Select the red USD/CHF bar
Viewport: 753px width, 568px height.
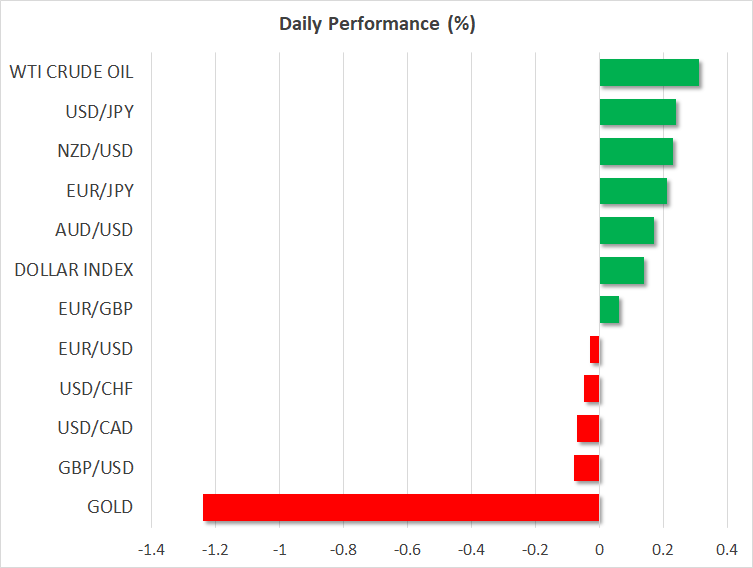point(591,388)
